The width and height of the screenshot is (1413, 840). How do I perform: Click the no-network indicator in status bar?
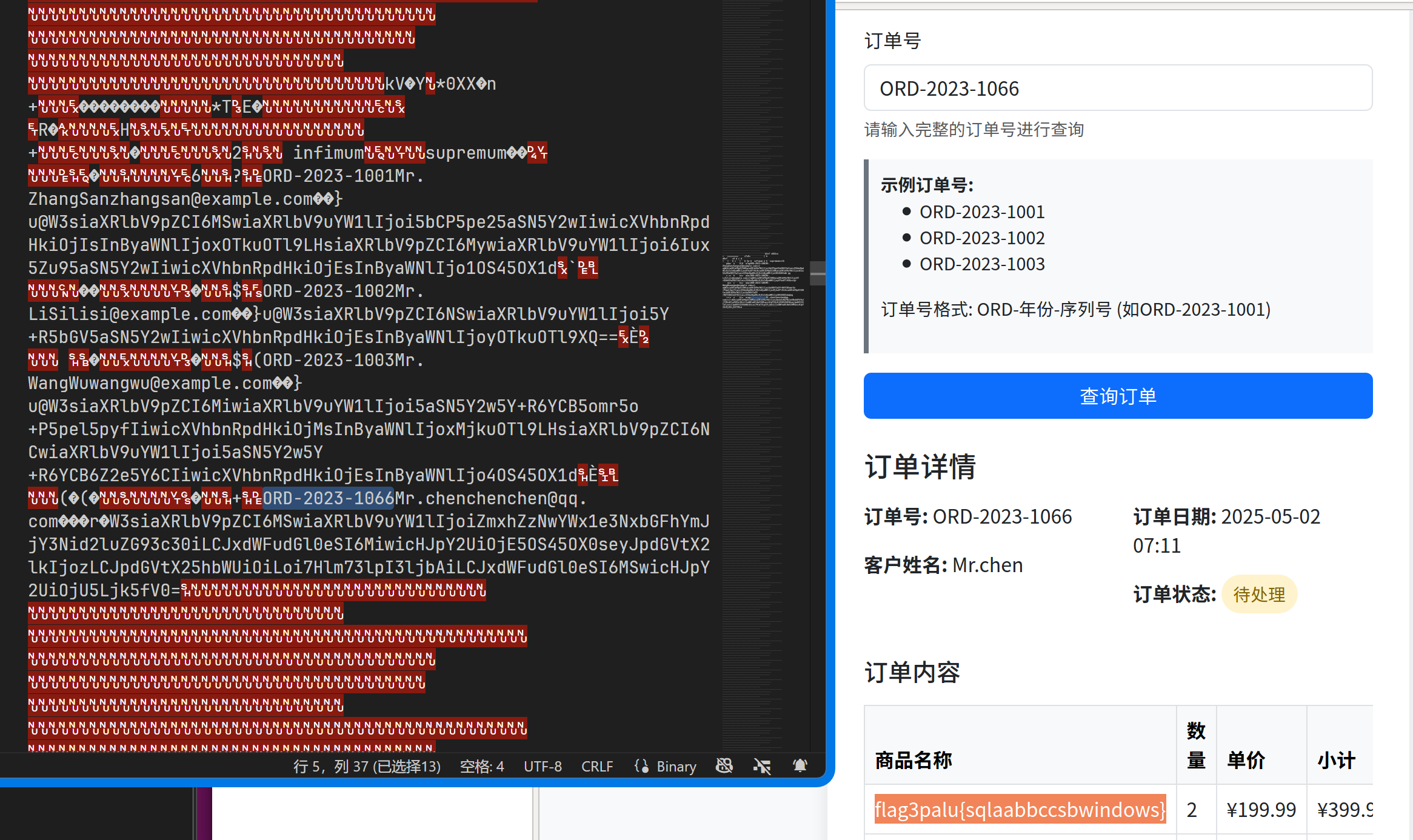(x=762, y=766)
